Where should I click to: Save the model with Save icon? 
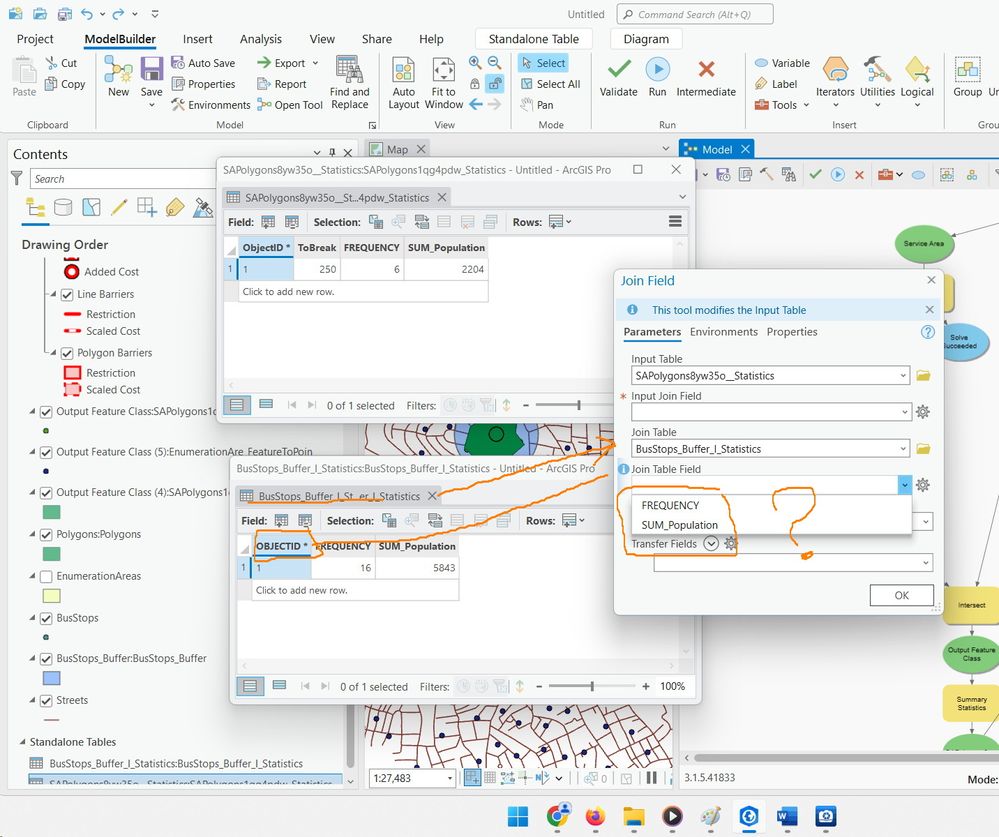[x=152, y=69]
